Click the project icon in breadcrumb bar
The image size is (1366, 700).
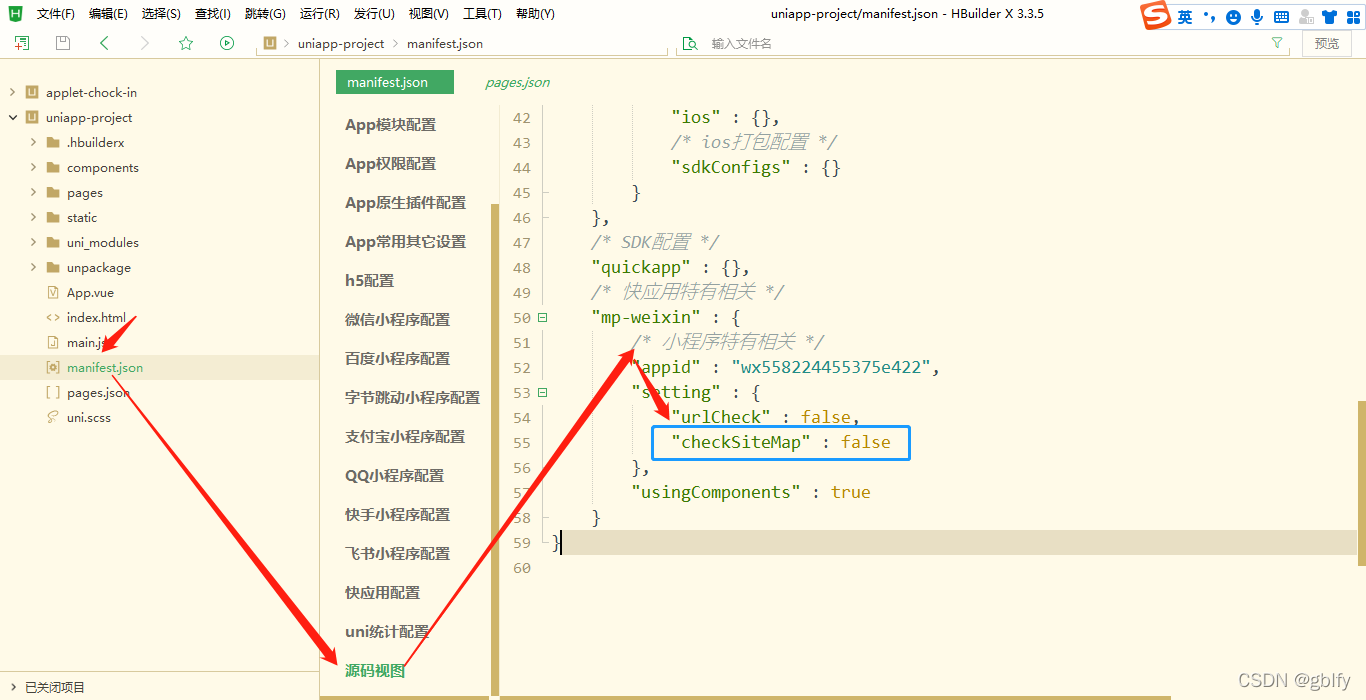point(268,43)
